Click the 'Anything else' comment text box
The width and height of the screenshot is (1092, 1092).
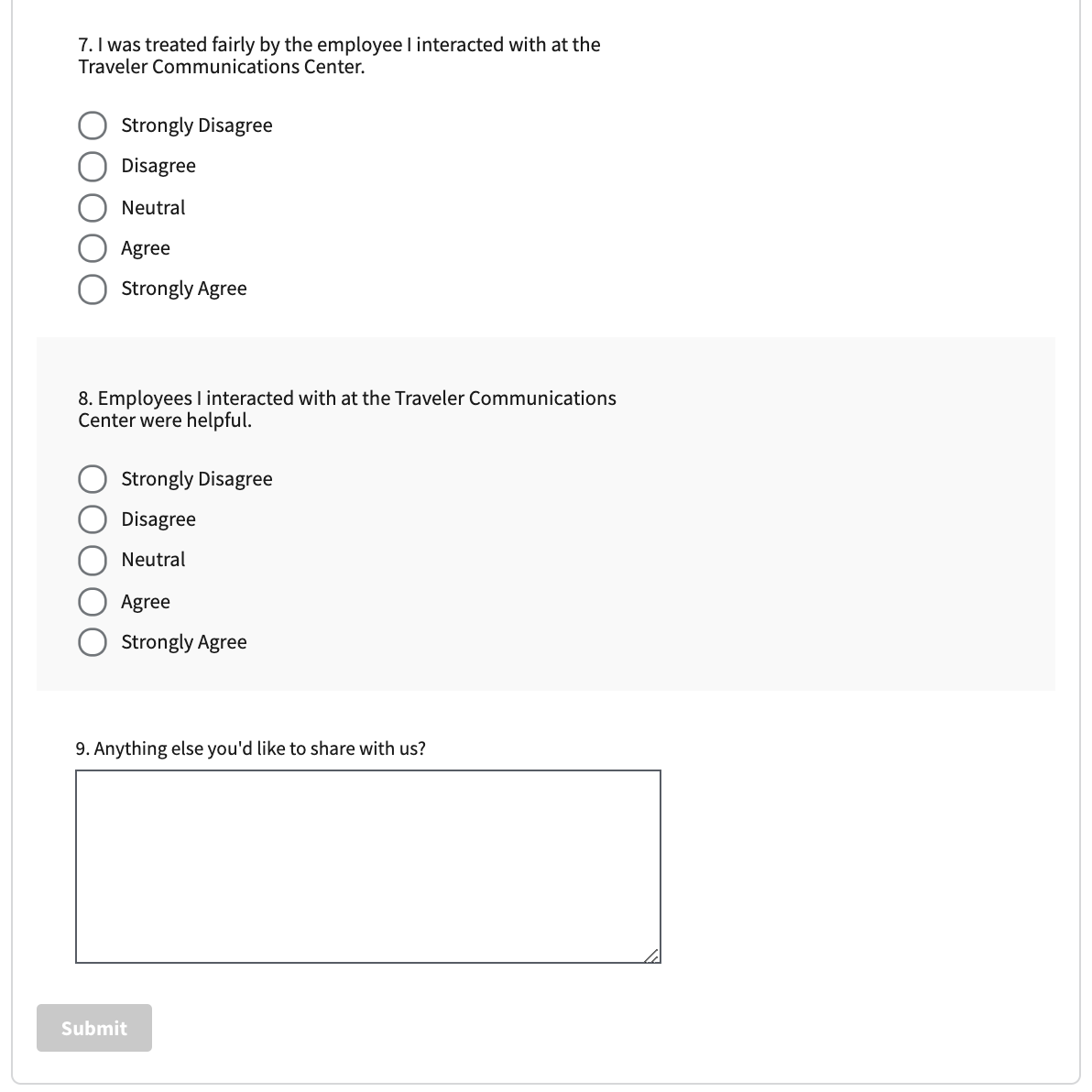pyautogui.click(x=367, y=866)
